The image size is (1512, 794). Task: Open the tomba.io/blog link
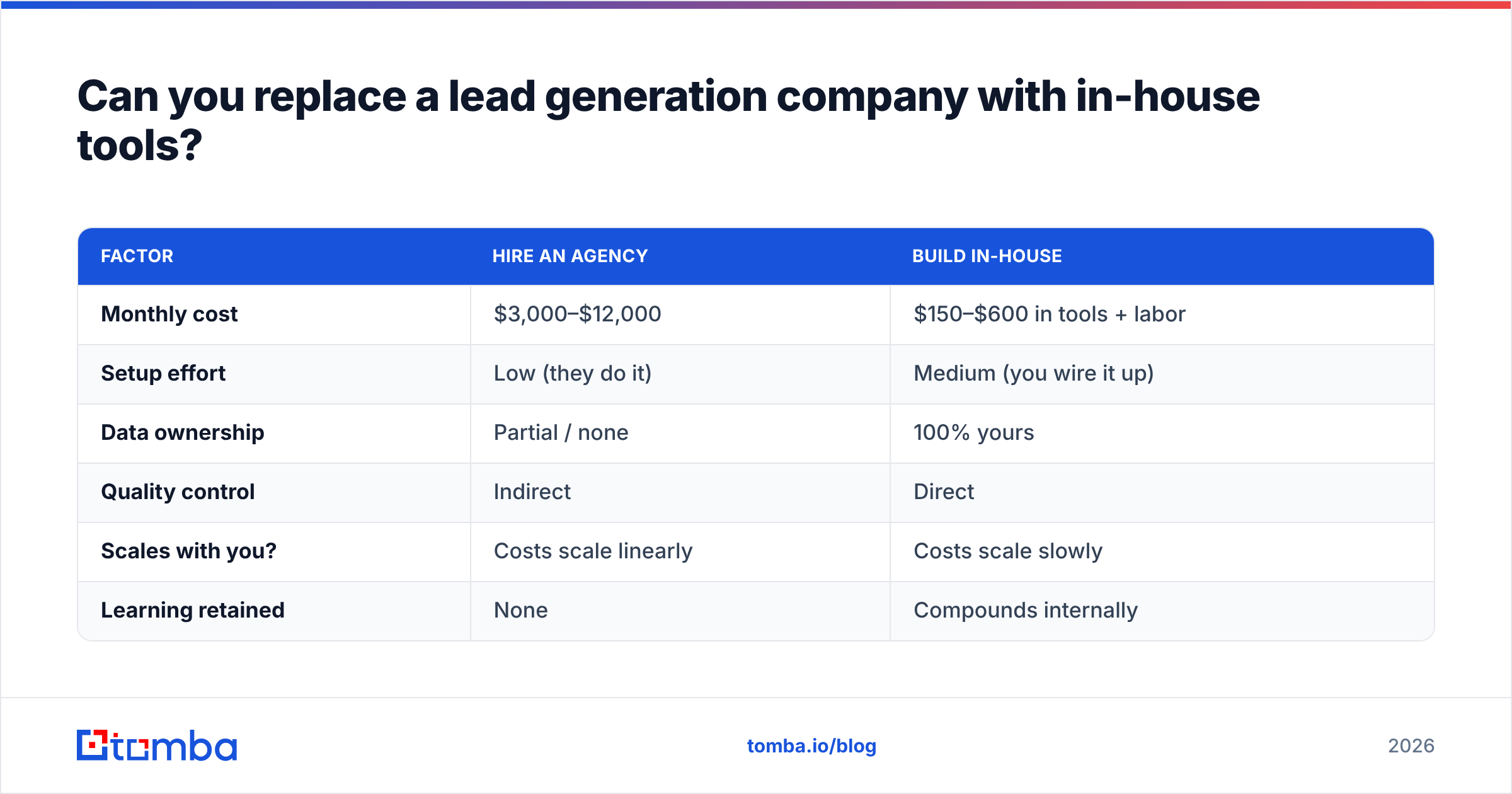point(811,746)
